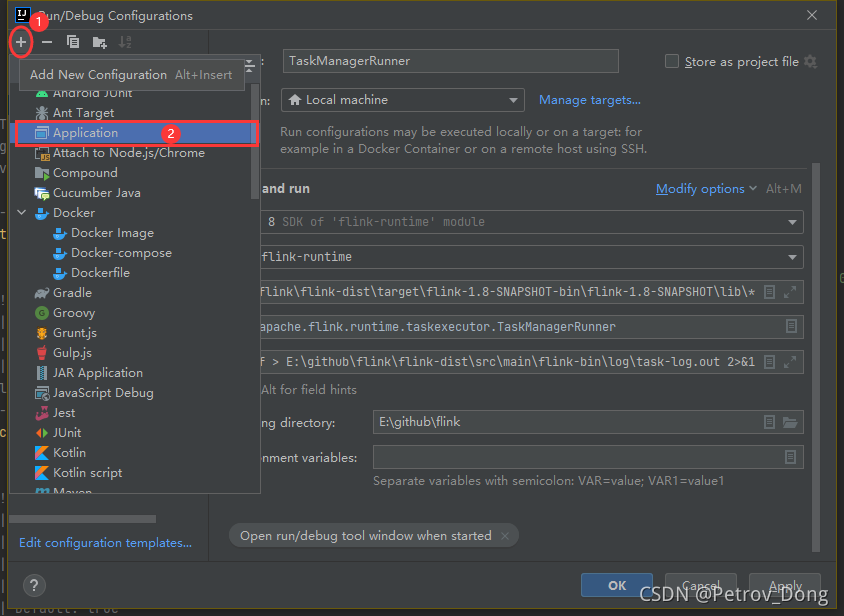
Task: Remove the Open run/debug tool window option
Action: pyautogui.click(x=506, y=536)
